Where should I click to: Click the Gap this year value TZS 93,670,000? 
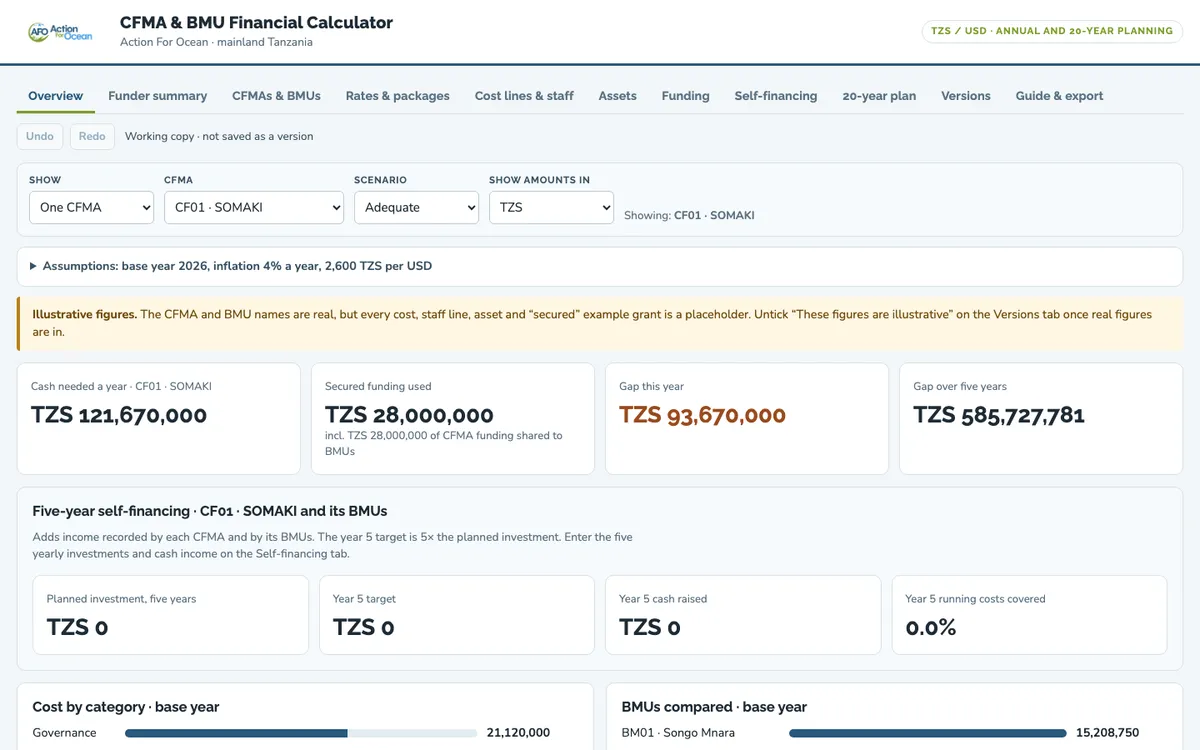(x=703, y=415)
